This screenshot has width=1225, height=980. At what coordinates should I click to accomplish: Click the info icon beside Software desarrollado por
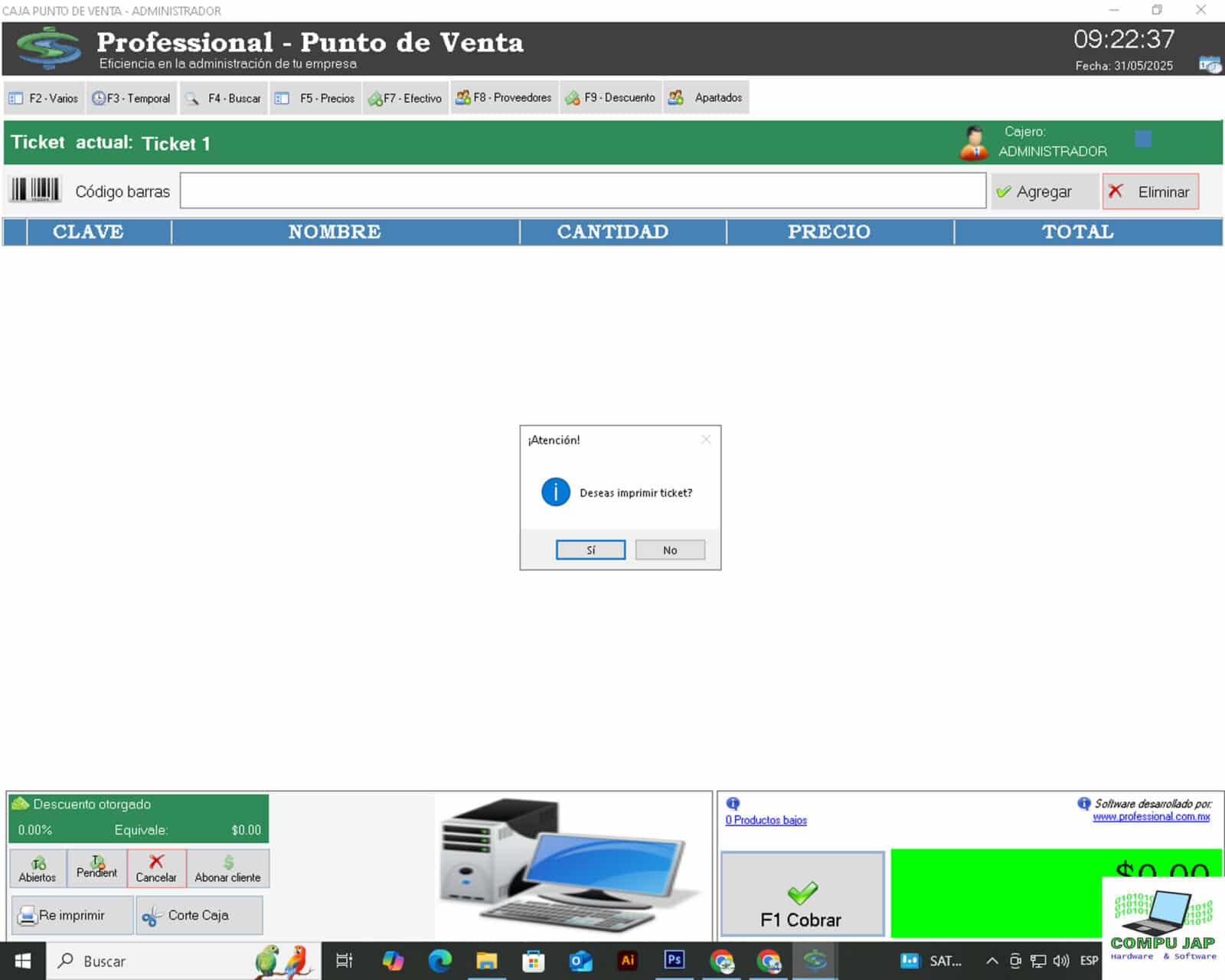click(x=1083, y=803)
